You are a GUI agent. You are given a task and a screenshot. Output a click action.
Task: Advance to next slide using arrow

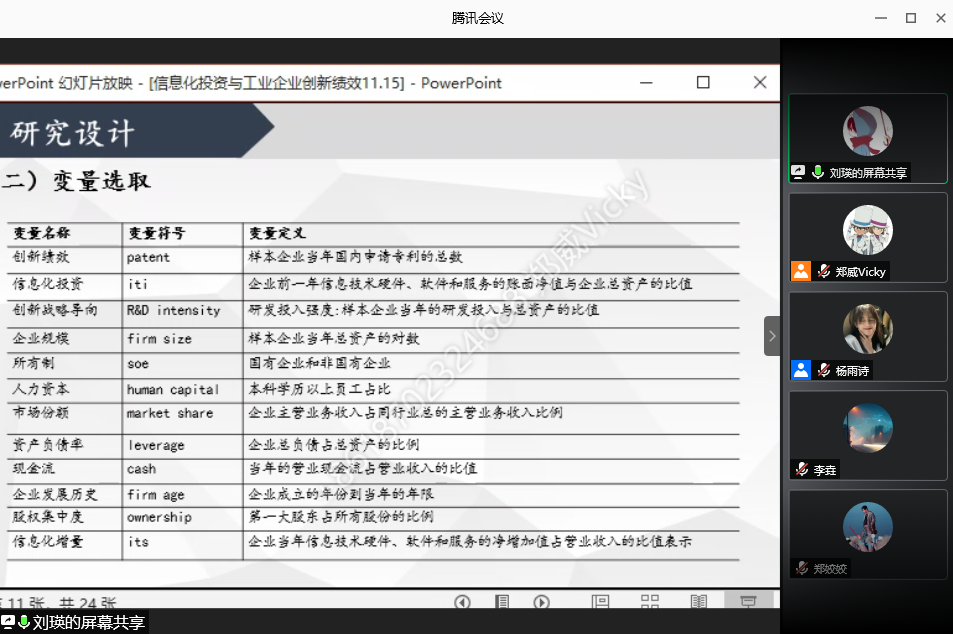tap(541, 602)
